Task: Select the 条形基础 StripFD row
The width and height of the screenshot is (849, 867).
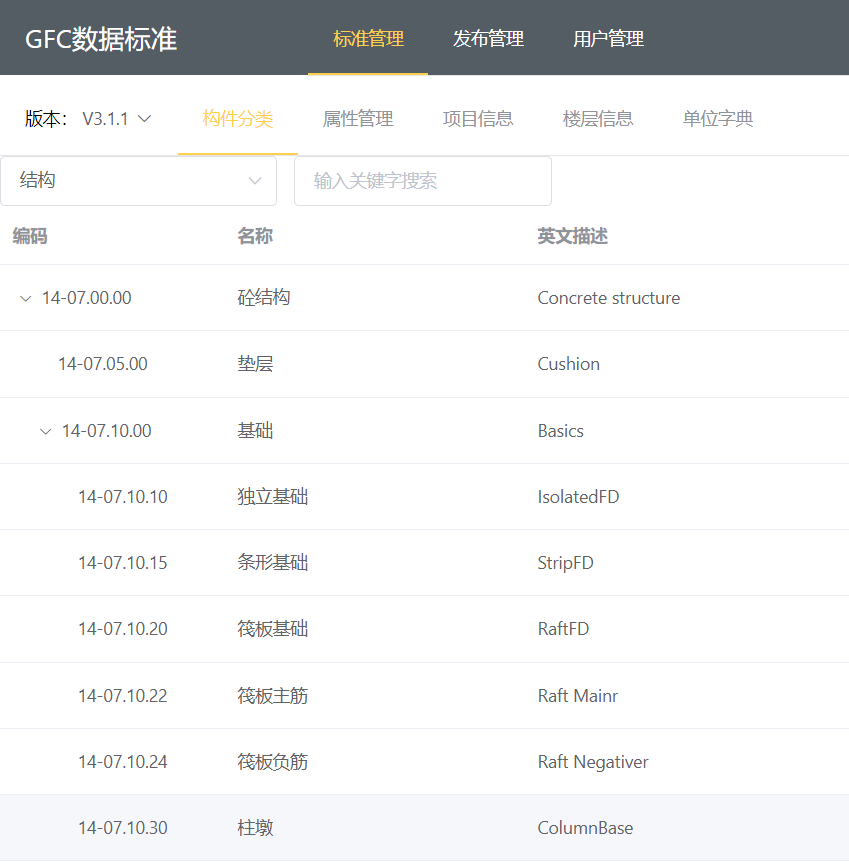Action: (300, 562)
